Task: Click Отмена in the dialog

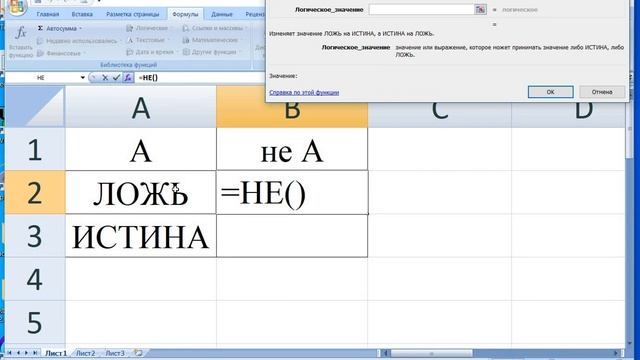Action: [602, 92]
